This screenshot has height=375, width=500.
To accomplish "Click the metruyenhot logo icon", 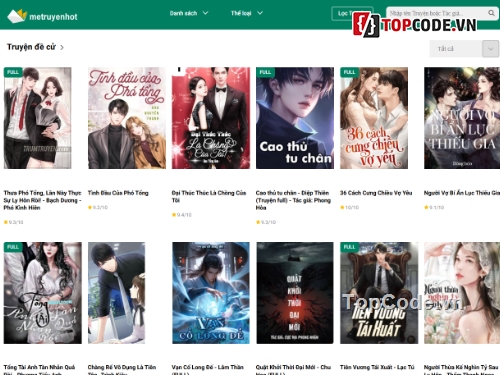I will 17,16.
